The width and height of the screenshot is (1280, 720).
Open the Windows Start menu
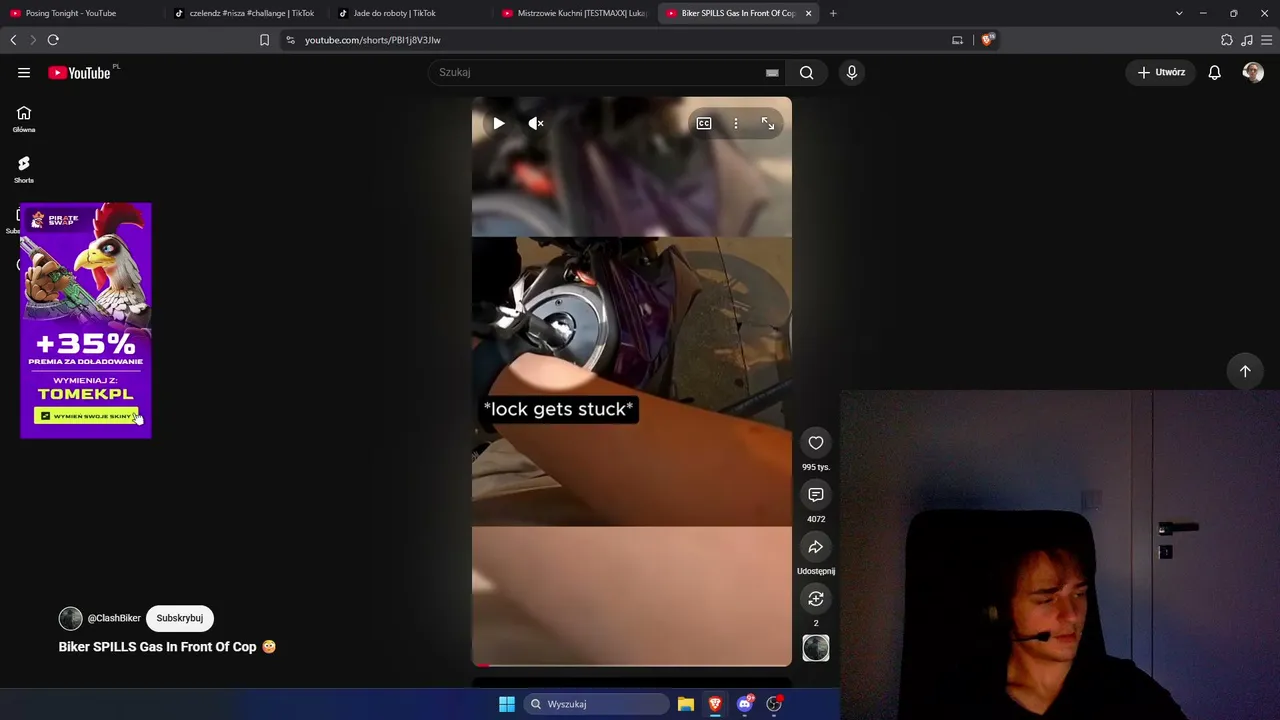click(x=507, y=704)
